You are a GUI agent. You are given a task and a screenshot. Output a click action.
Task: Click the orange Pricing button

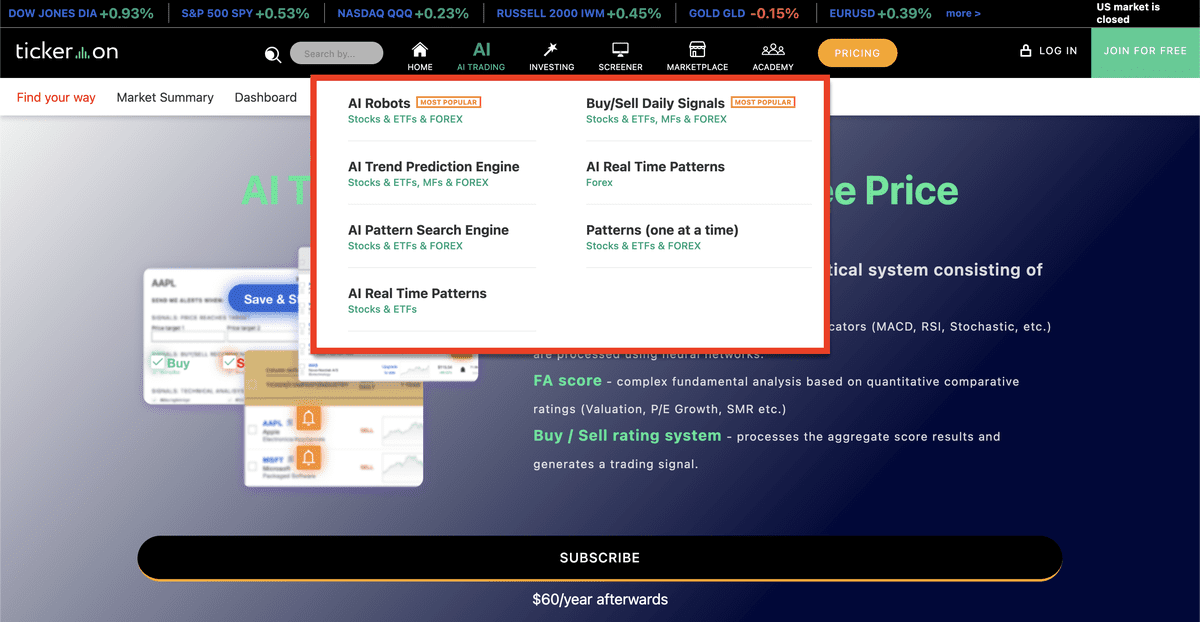(857, 53)
